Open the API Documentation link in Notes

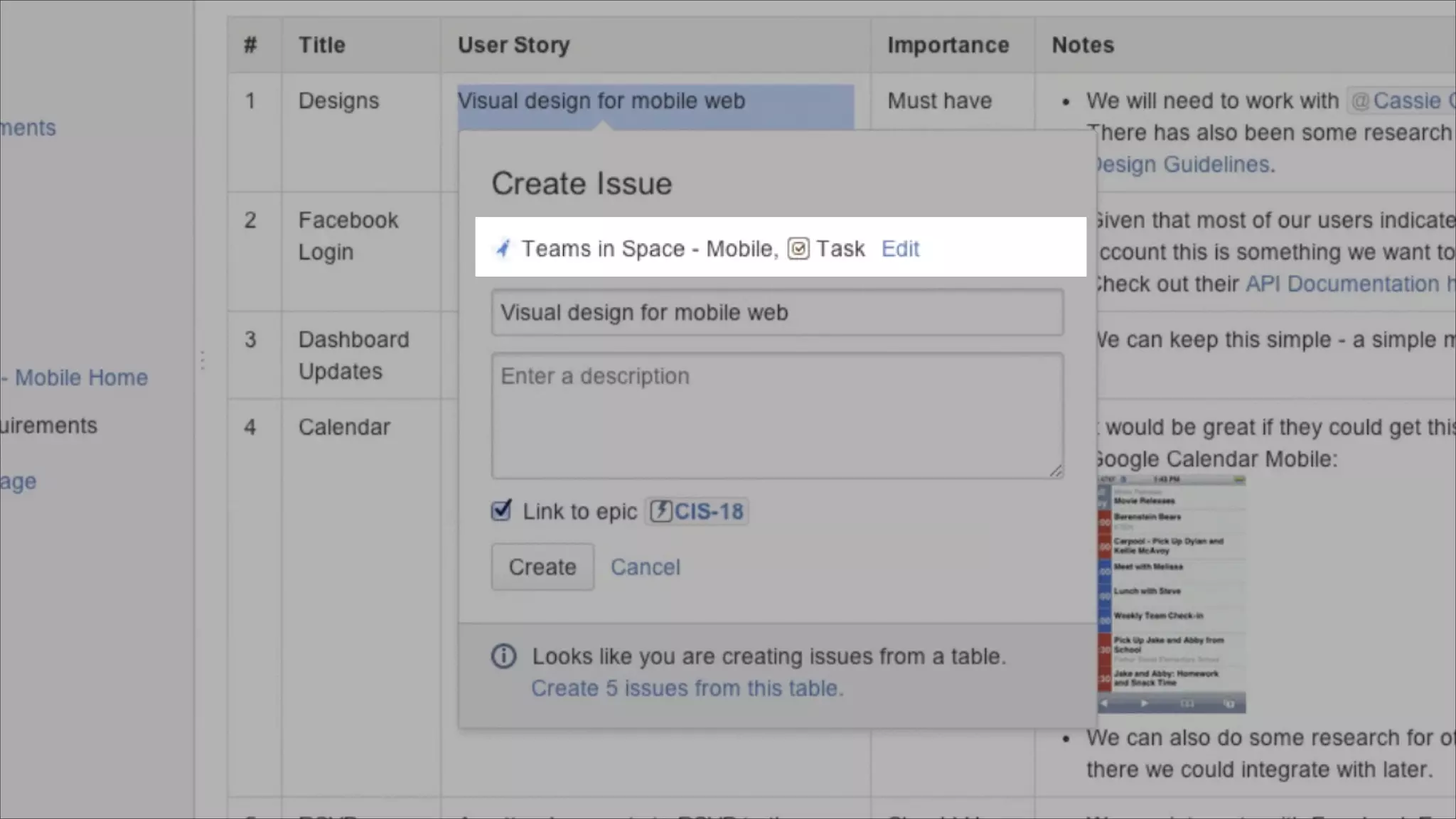pos(1342,284)
